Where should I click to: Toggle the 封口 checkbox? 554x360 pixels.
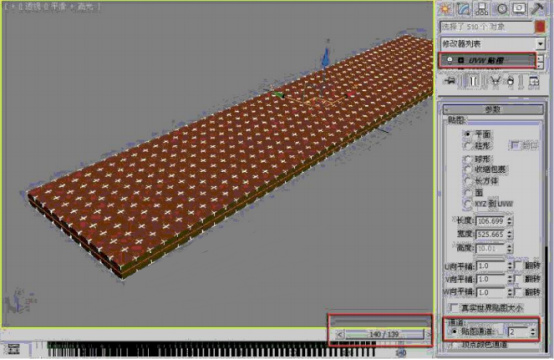(x=515, y=145)
